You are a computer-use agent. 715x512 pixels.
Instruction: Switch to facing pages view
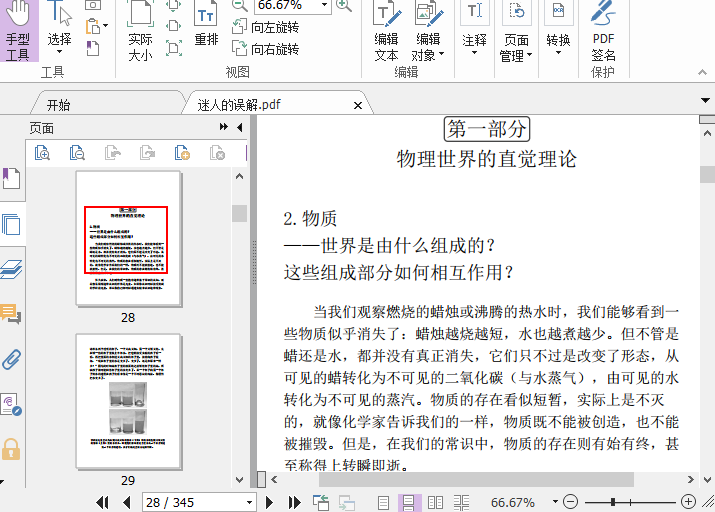coord(435,502)
